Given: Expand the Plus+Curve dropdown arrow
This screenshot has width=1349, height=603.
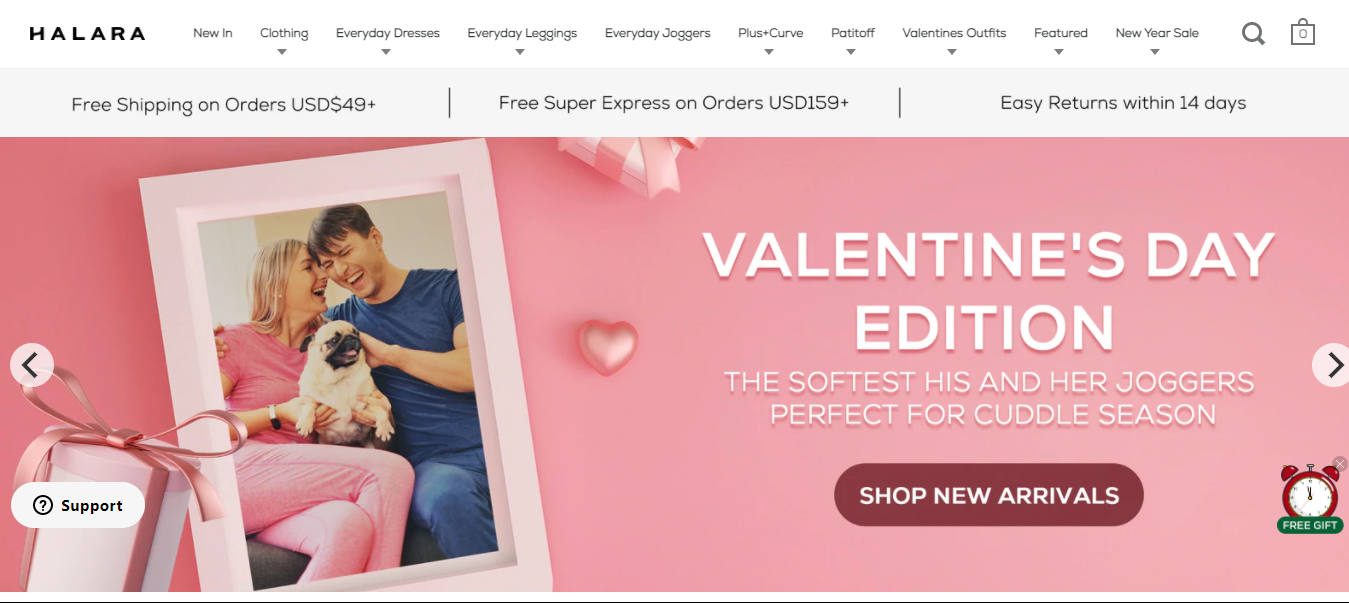Looking at the screenshot, I should click(x=769, y=53).
